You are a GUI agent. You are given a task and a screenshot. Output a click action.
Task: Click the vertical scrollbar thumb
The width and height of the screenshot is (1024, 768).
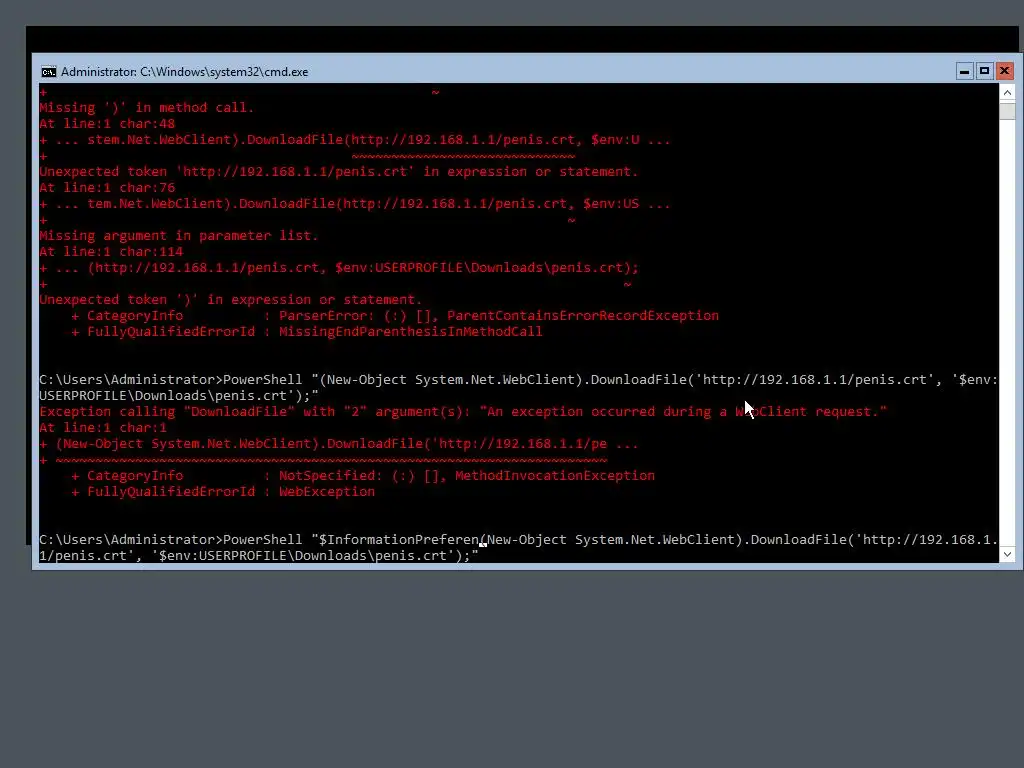click(1007, 111)
